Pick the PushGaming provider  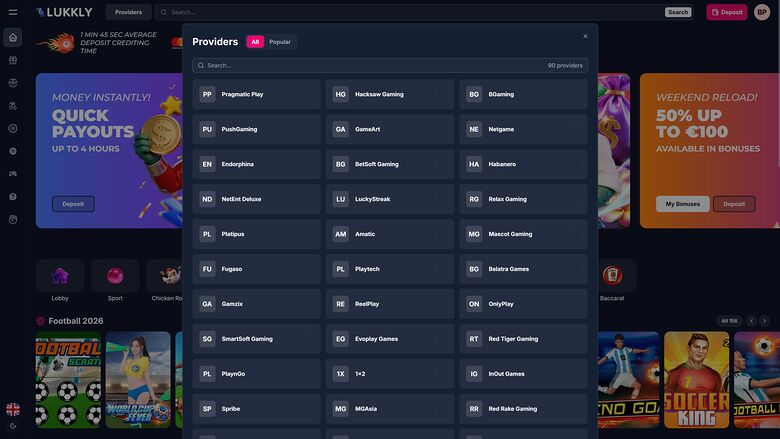click(257, 129)
